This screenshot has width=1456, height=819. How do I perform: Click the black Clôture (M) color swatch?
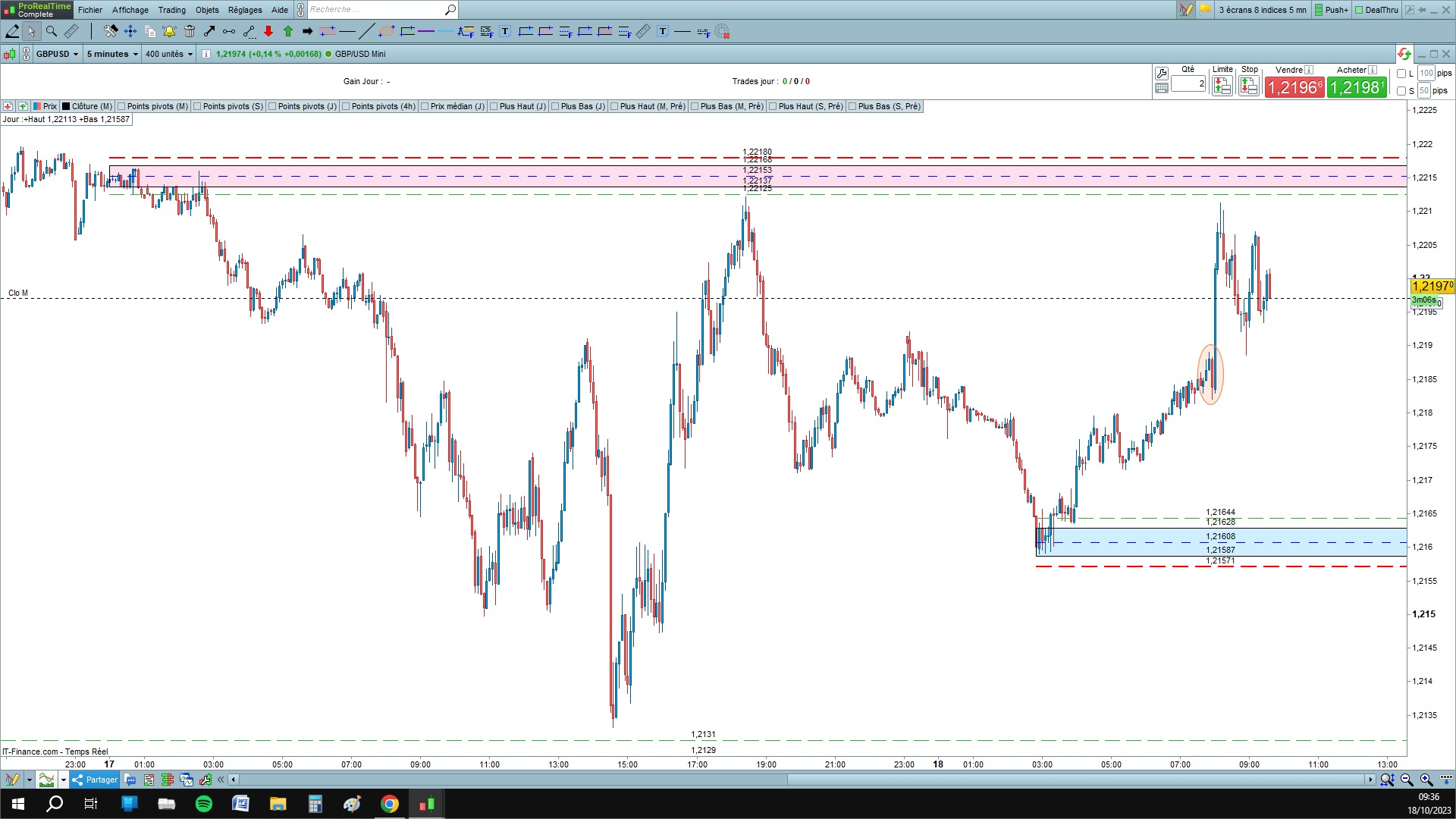66,107
